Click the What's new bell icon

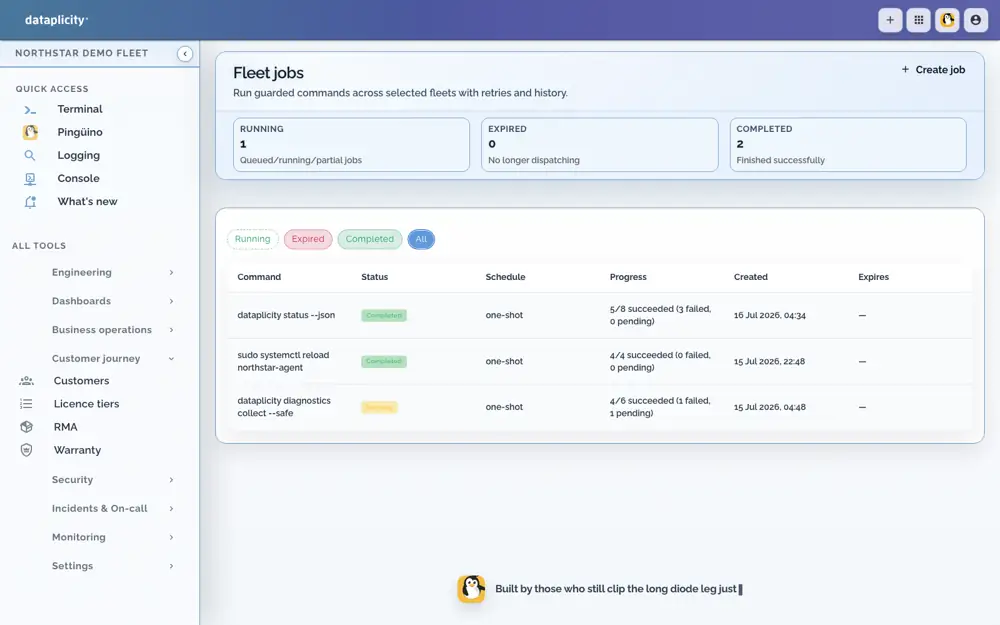click(x=30, y=202)
